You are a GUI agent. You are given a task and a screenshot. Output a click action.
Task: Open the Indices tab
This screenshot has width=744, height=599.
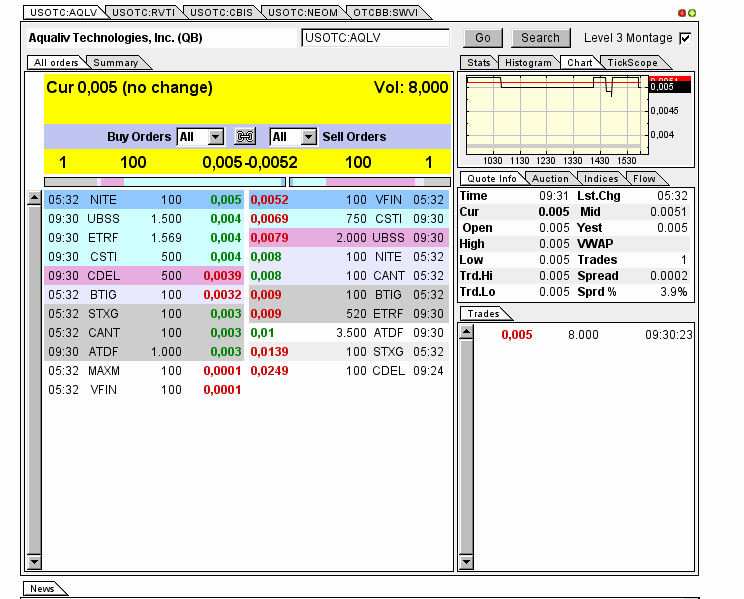pos(601,178)
